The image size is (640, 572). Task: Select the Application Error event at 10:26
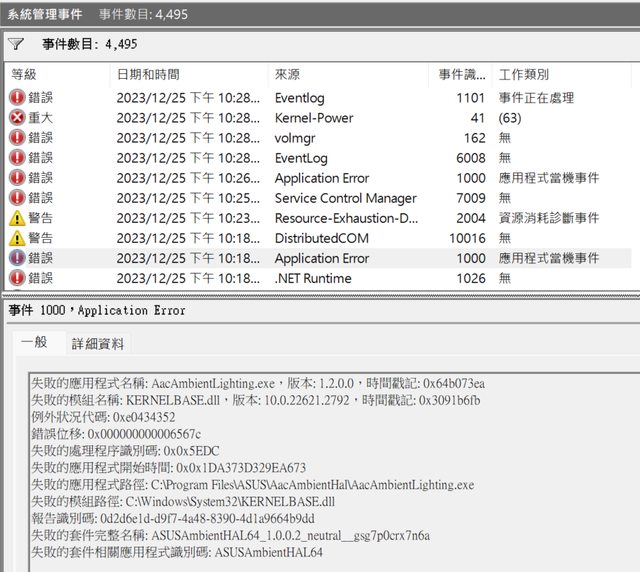coord(321,178)
